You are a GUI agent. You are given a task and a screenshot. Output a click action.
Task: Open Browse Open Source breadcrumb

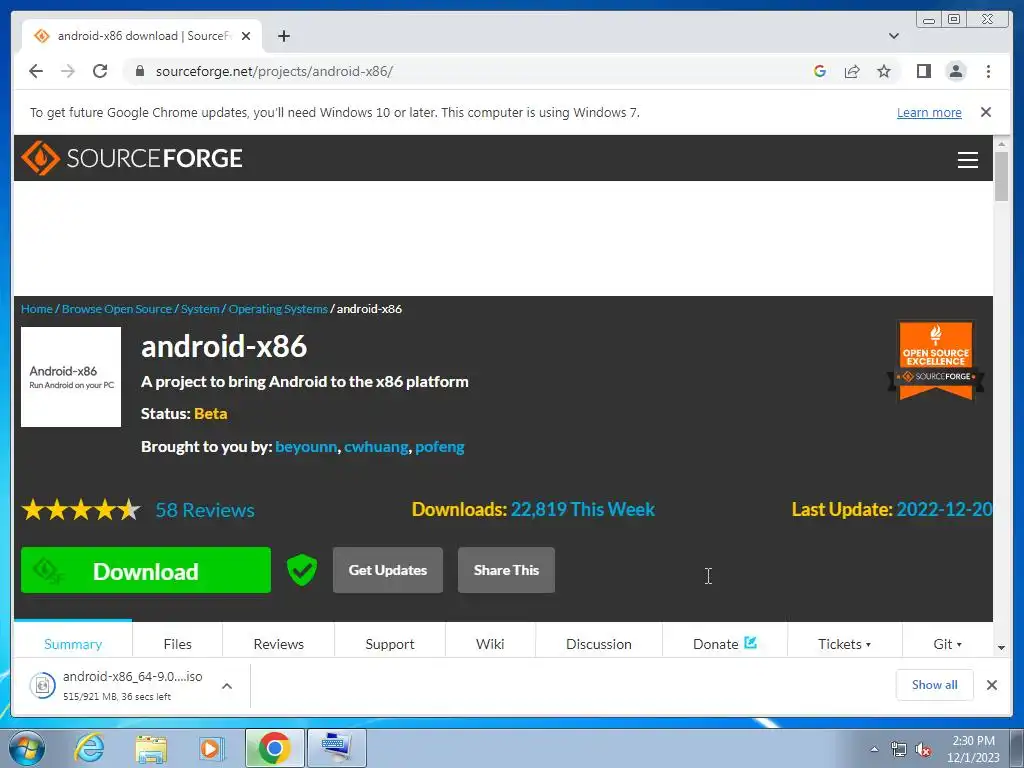(x=116, y=309)
